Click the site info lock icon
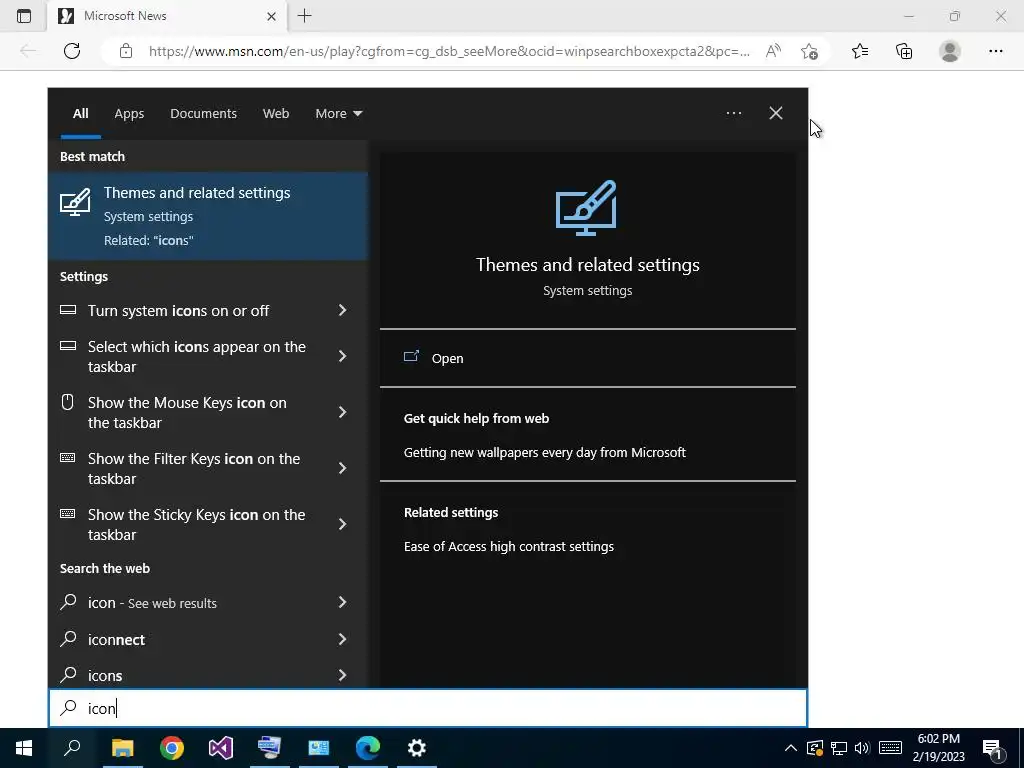1024x768 pixels. coord(126,51)
